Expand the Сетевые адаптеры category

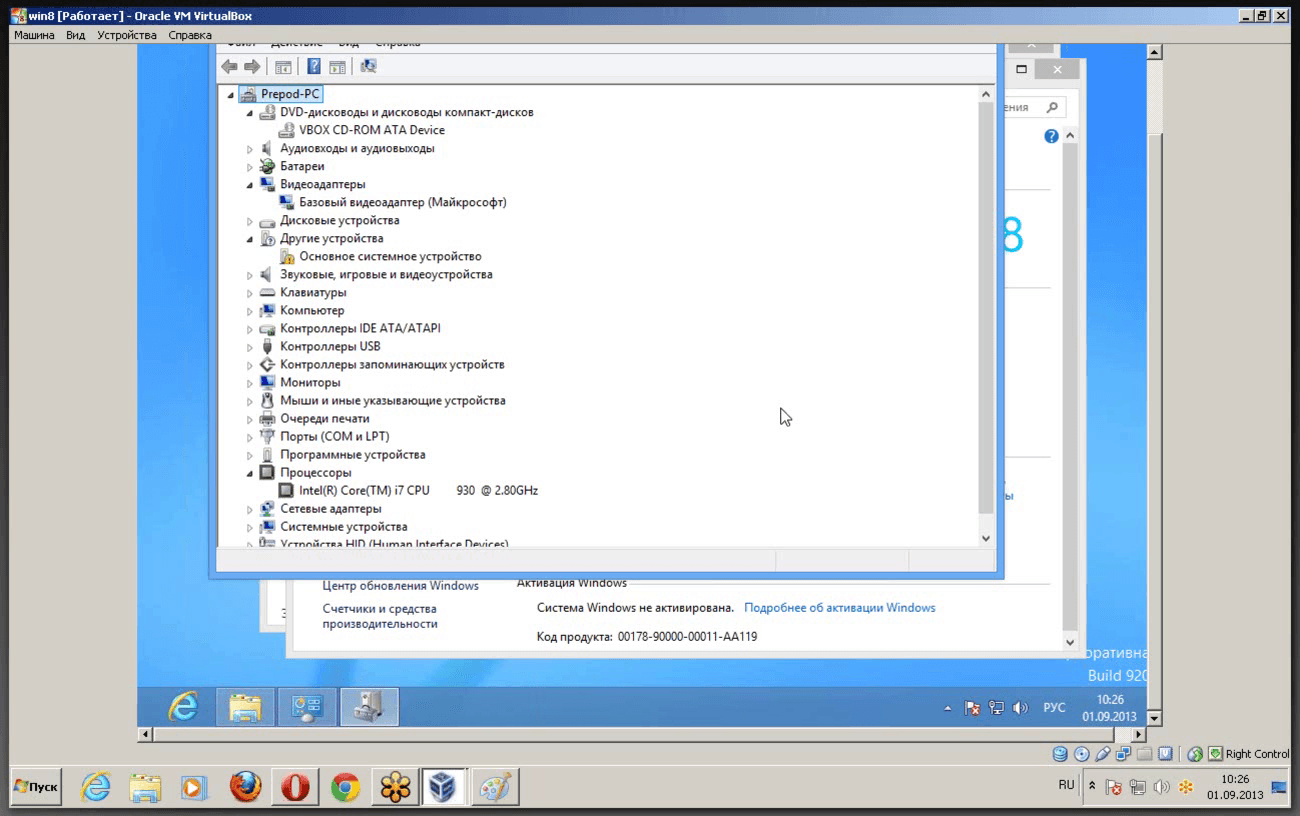point(250,509)
